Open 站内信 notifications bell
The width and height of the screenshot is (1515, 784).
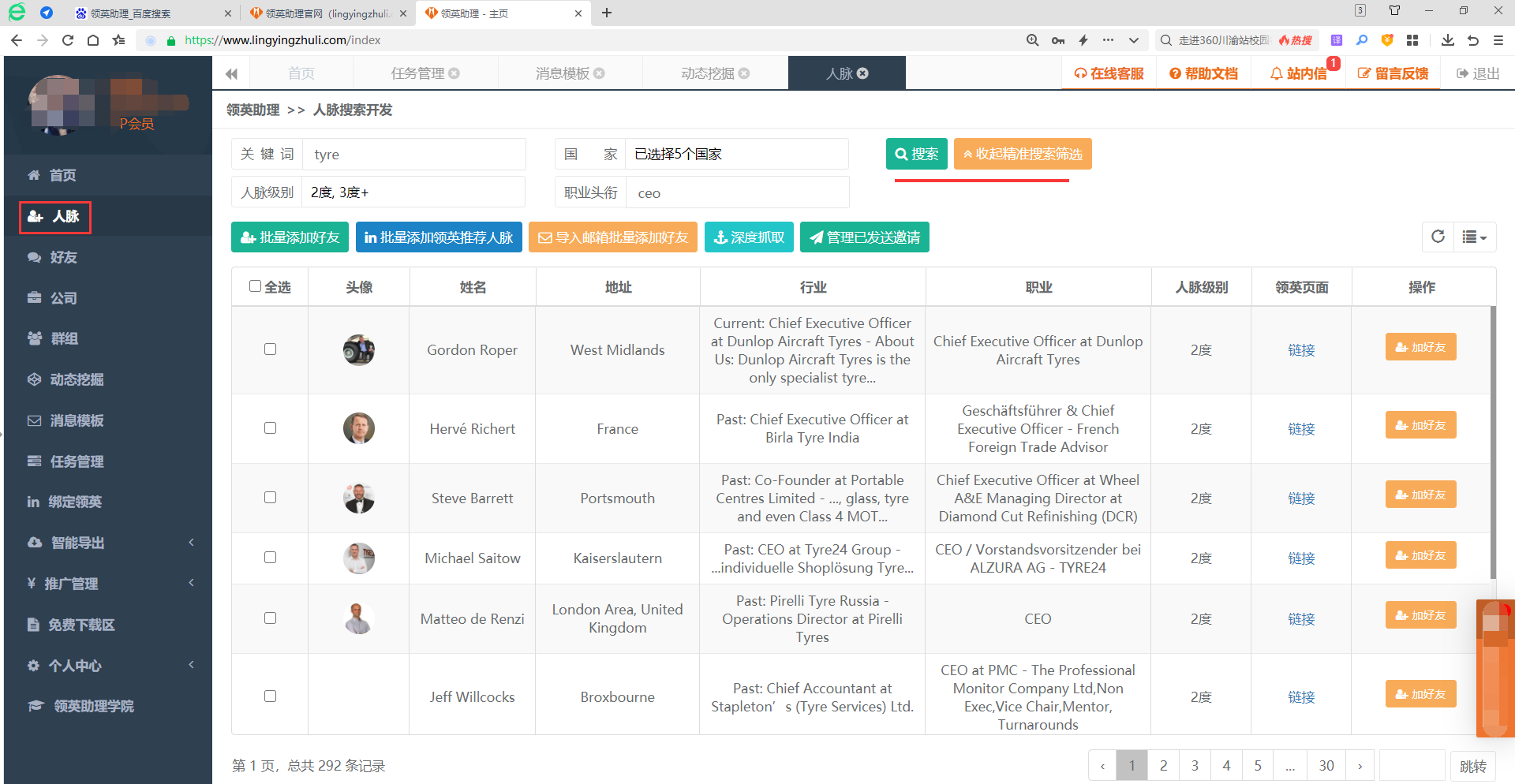tap(1298, 73)
